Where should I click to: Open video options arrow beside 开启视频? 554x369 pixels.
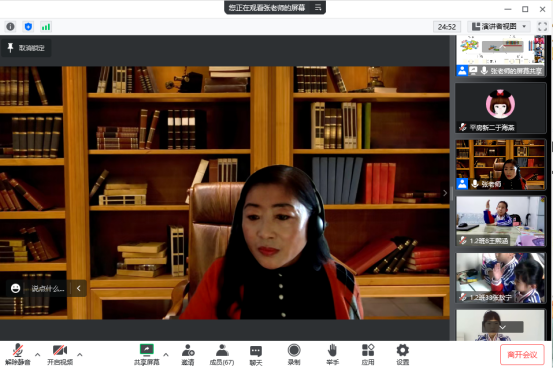pos(80,355)
